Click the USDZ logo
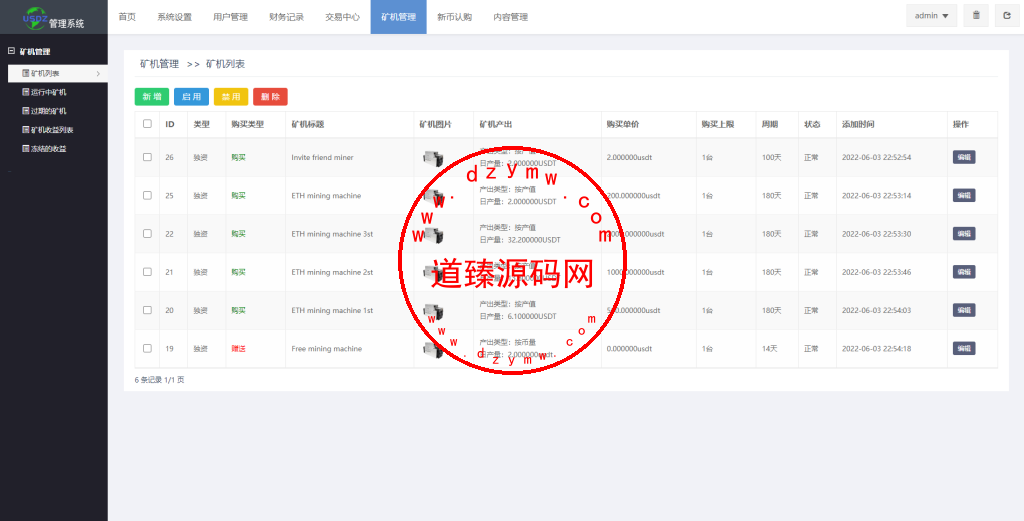The height and width of the screenshot is (521, 1024). pyautogui.click(x=35, y=18)
